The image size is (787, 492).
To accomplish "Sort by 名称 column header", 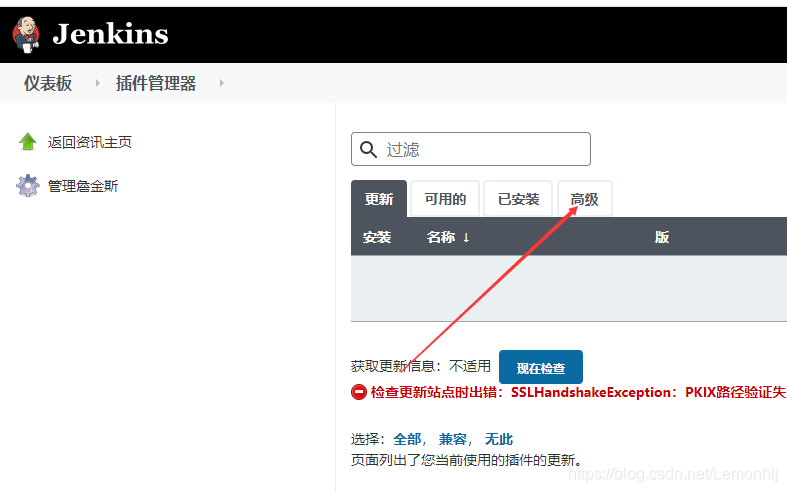I will (x=448, y=237).
